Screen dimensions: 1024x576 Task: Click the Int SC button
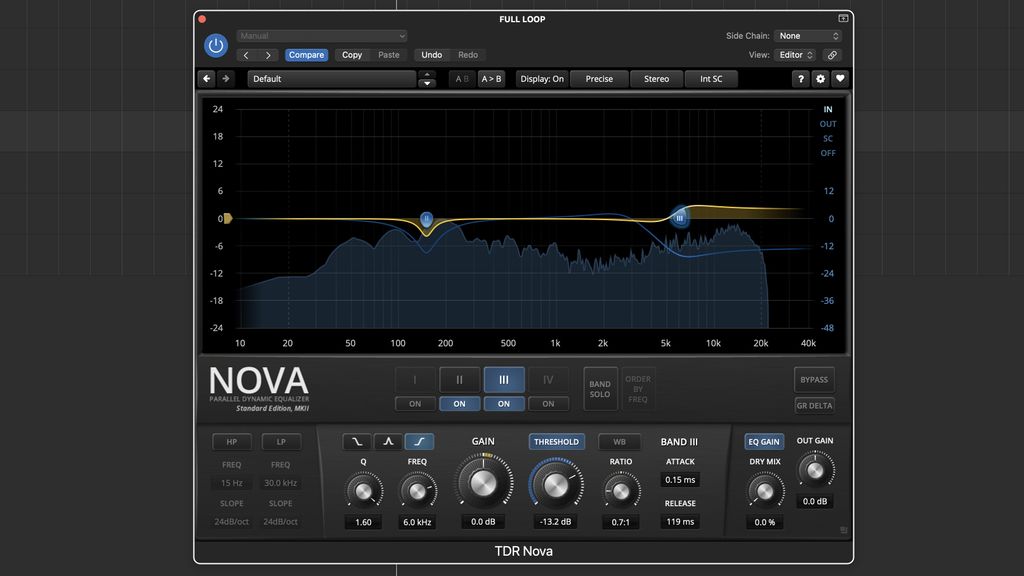point(711,79)
